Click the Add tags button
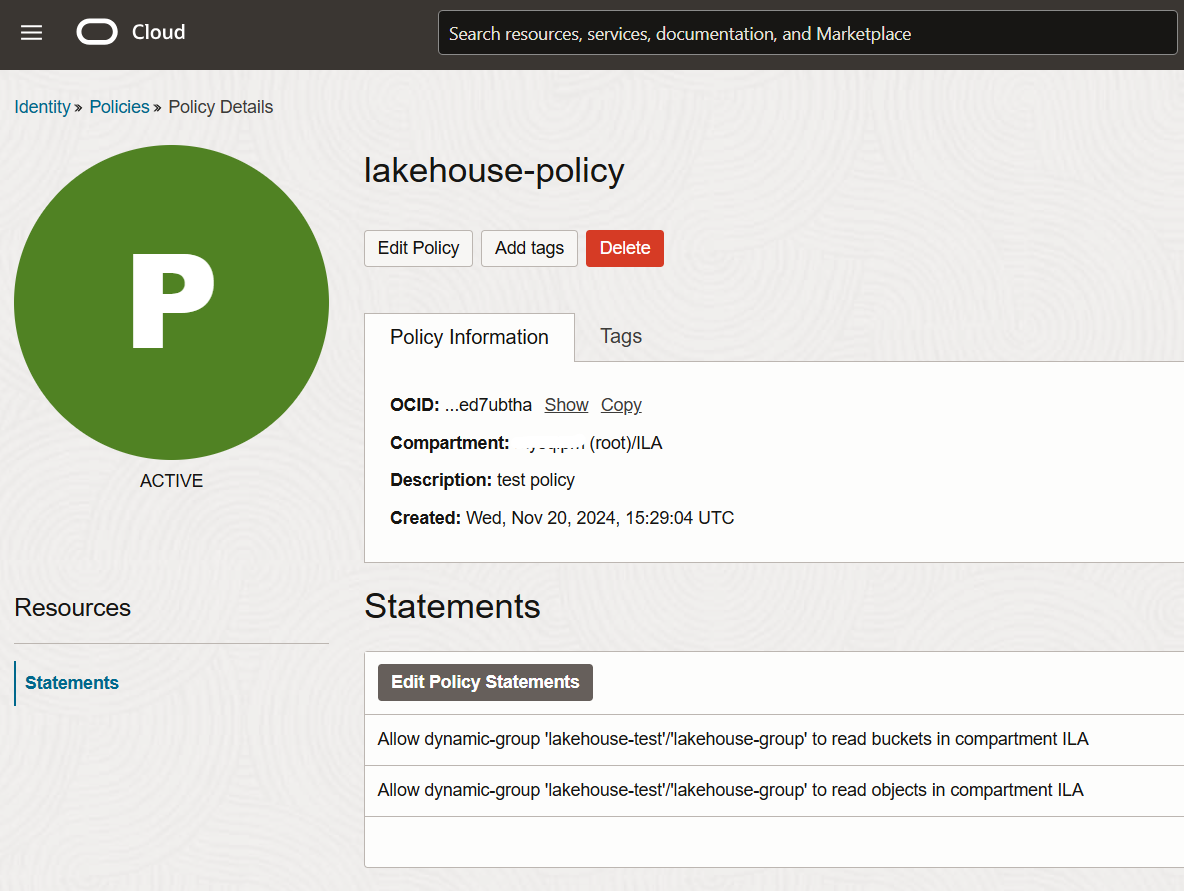This screenshot has width=1184, height=891. pyautogui.click(x=529, y=248)
